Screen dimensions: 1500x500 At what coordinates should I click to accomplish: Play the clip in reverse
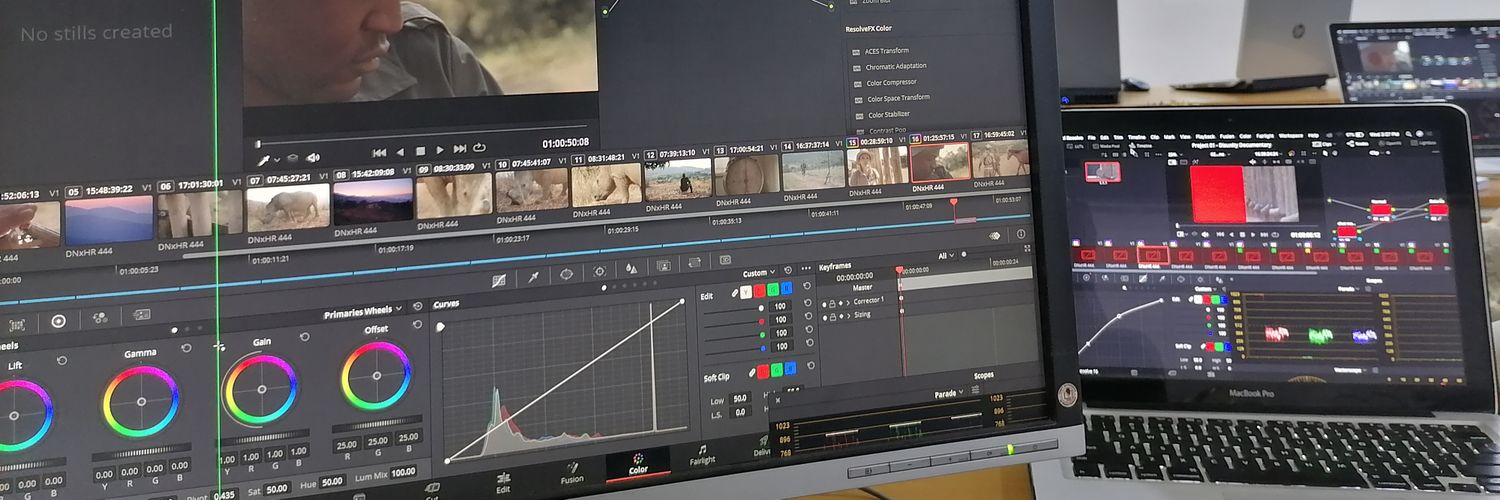[x=400, y=152]
